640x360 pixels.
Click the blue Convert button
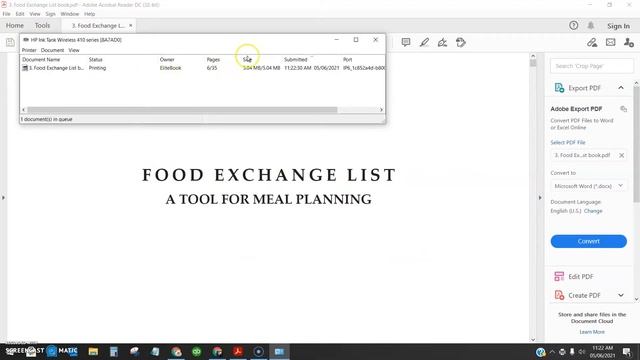[589, 241]
